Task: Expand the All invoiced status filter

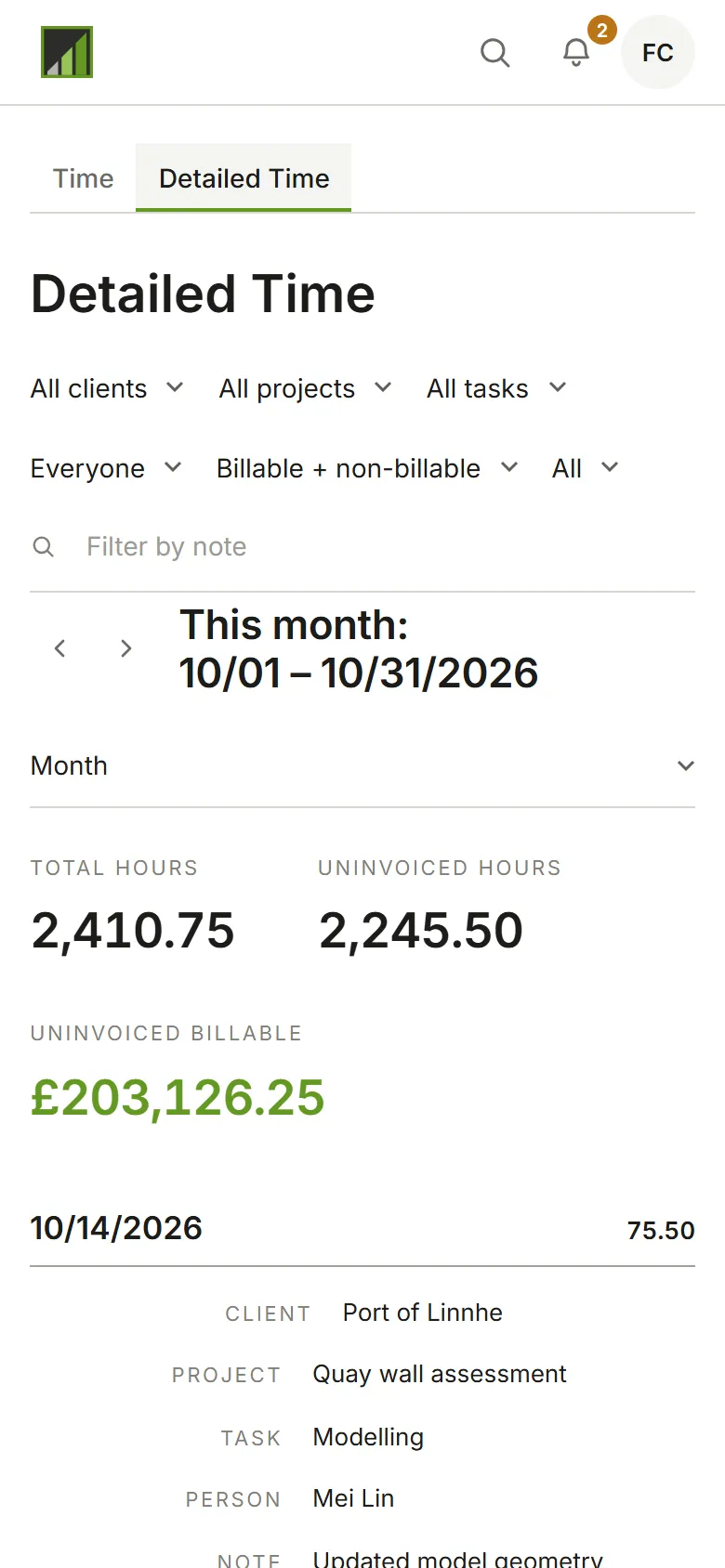Action: (586, 468)
